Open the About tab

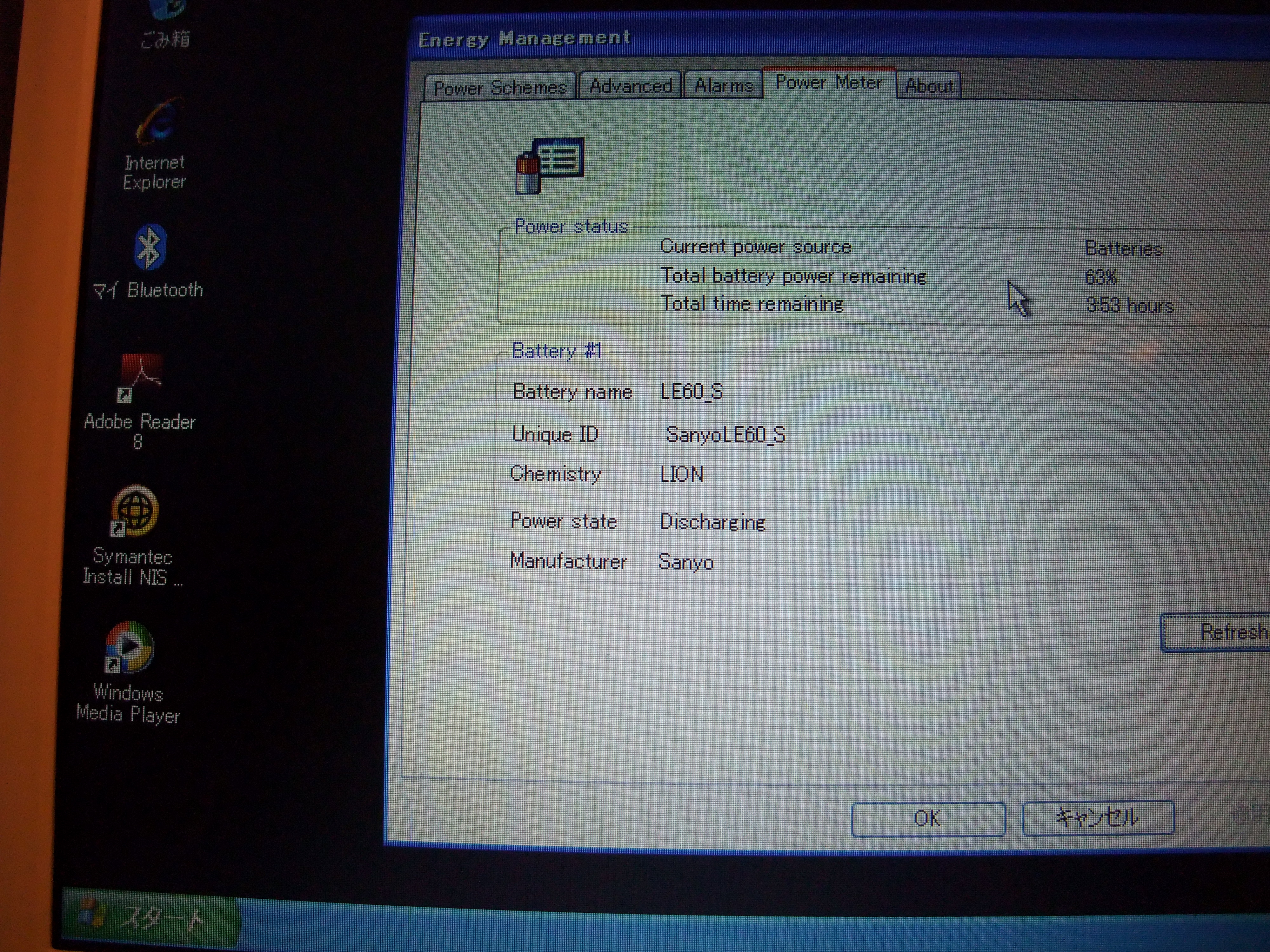click(x=928, y=85)
